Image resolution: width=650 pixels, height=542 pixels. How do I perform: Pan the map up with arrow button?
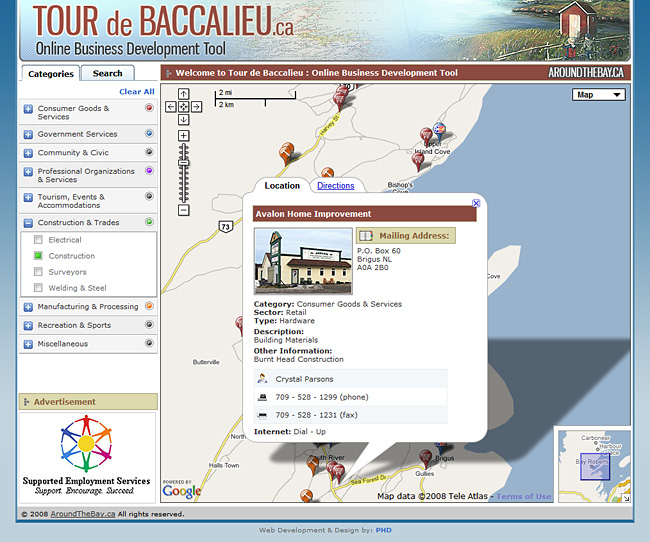click(x=184, y=94)
